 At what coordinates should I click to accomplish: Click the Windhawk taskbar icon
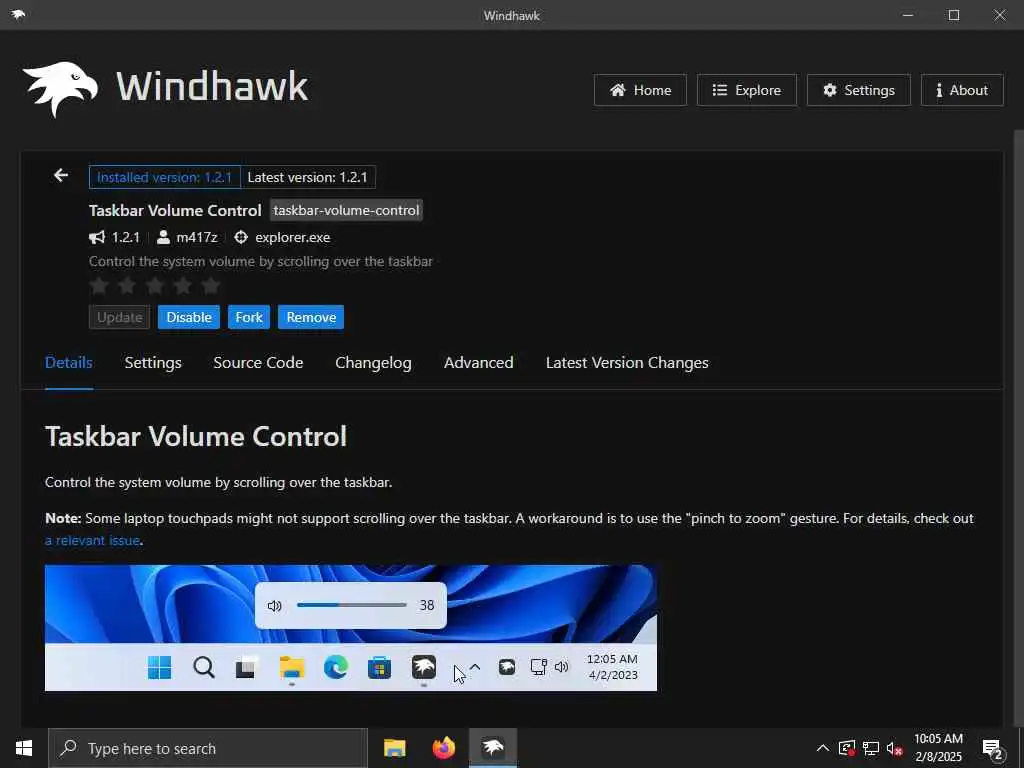click(x=493, y=748)
